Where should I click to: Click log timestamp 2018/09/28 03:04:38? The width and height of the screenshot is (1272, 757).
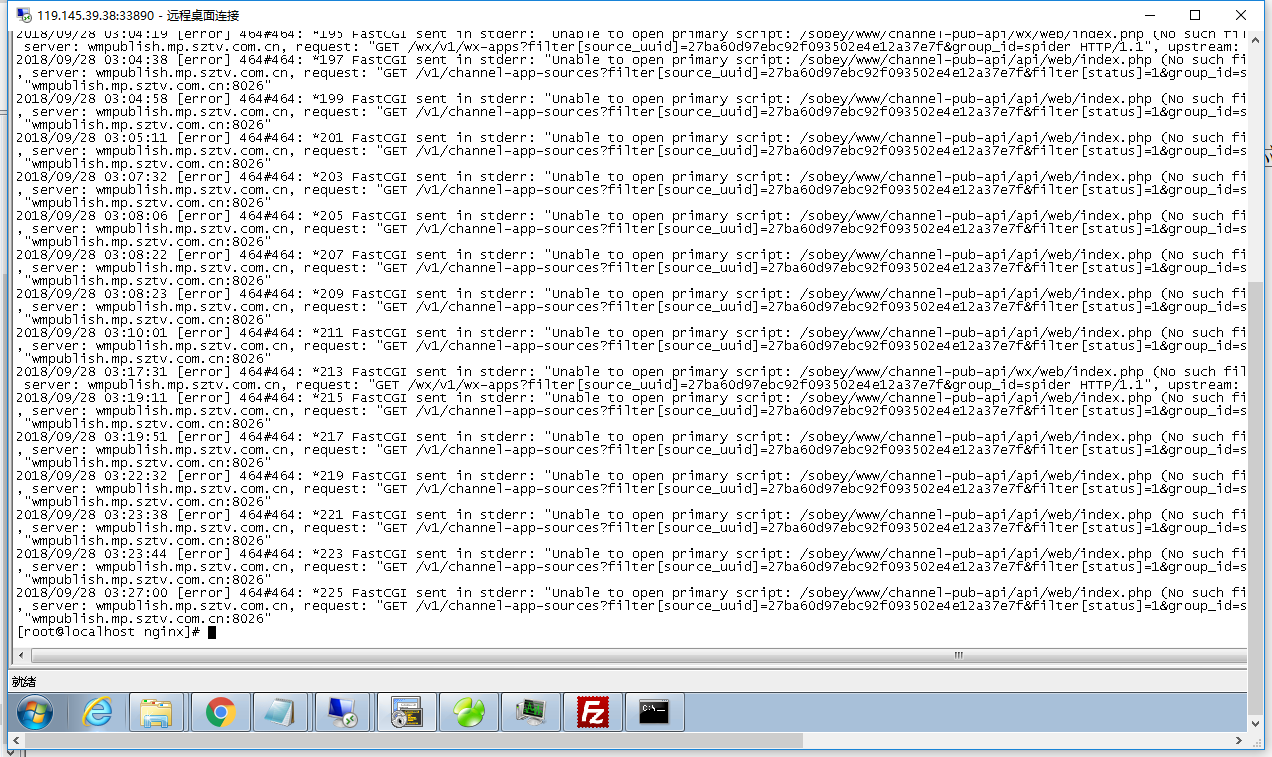pyautogui.click(x=91, y=60)
